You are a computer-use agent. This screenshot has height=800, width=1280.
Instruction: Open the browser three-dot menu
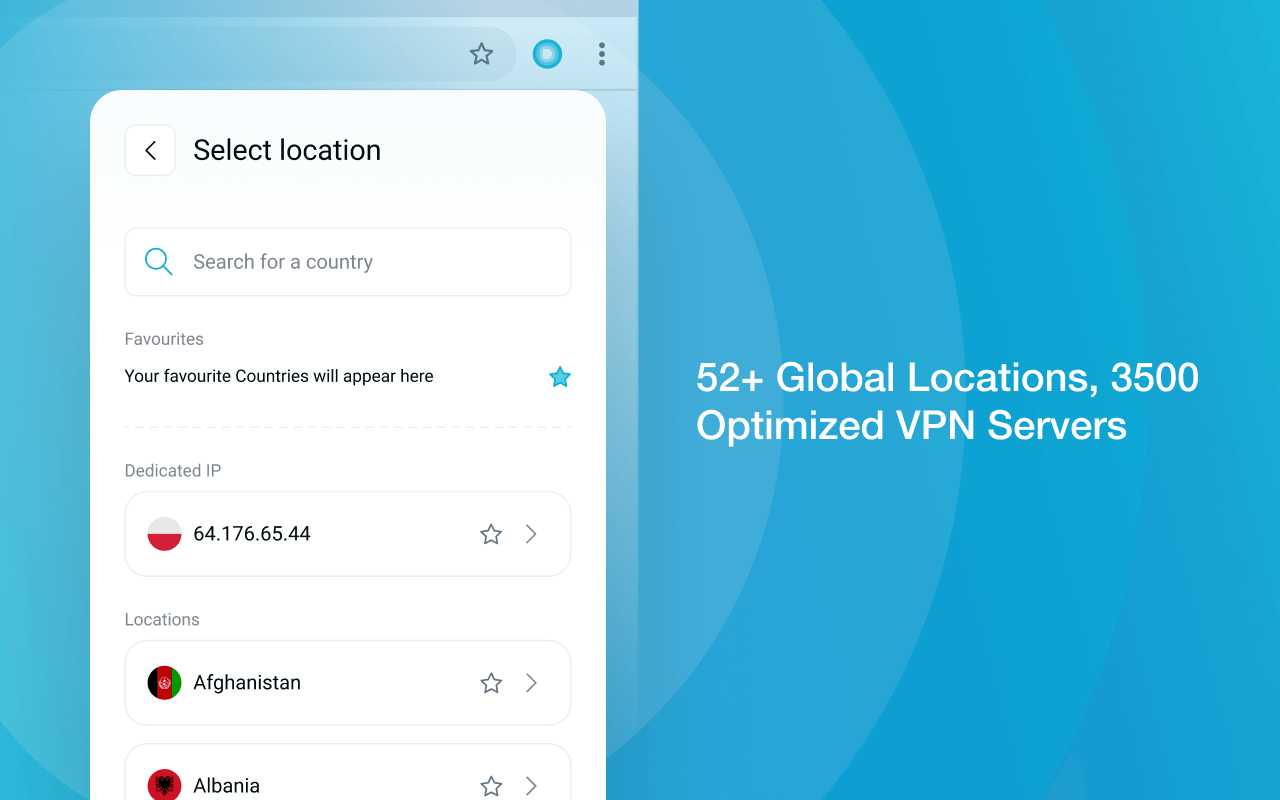point(601,54)
